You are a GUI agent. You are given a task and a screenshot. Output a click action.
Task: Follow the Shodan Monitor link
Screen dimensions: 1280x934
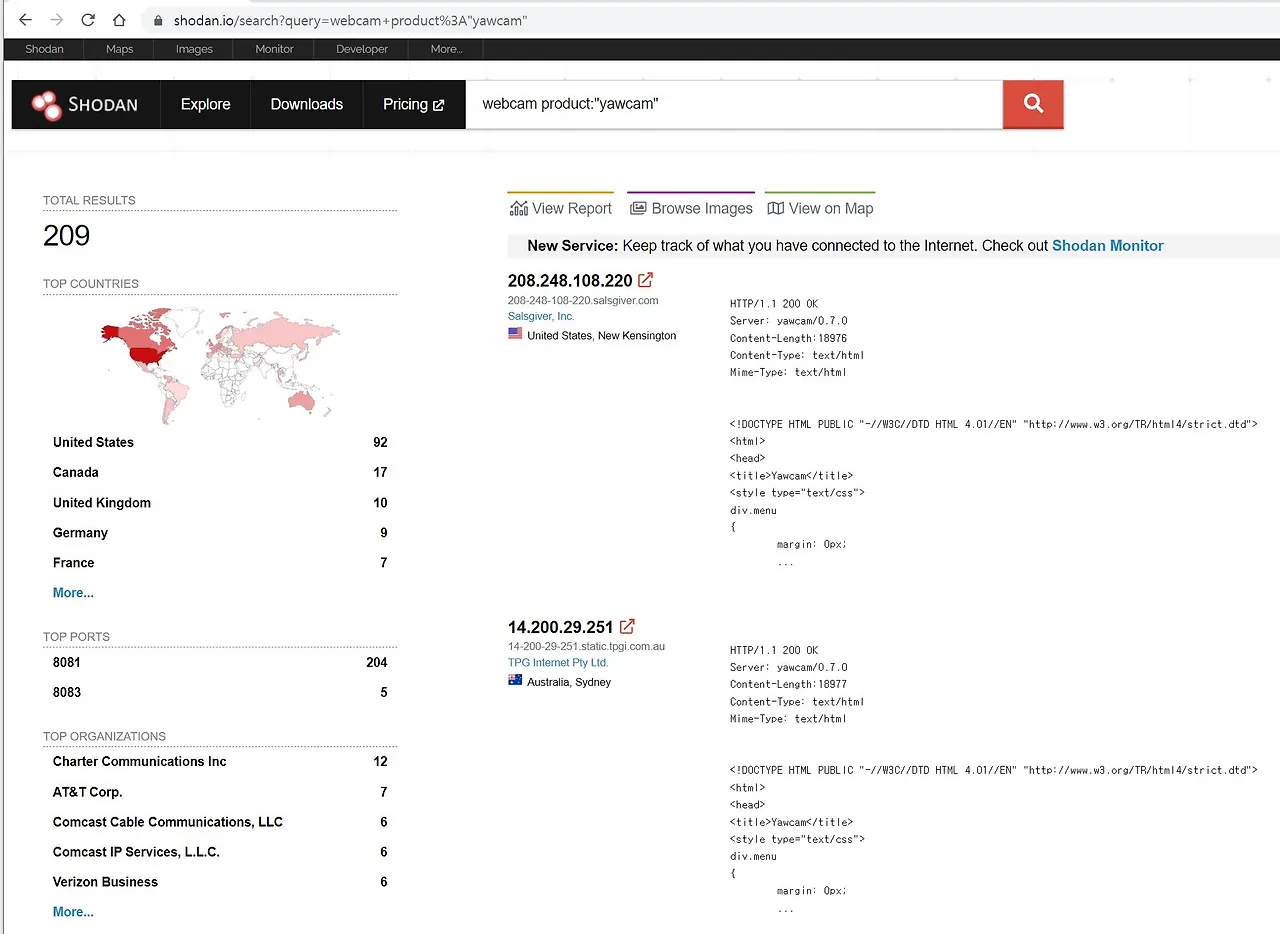tap(1108, 246)
